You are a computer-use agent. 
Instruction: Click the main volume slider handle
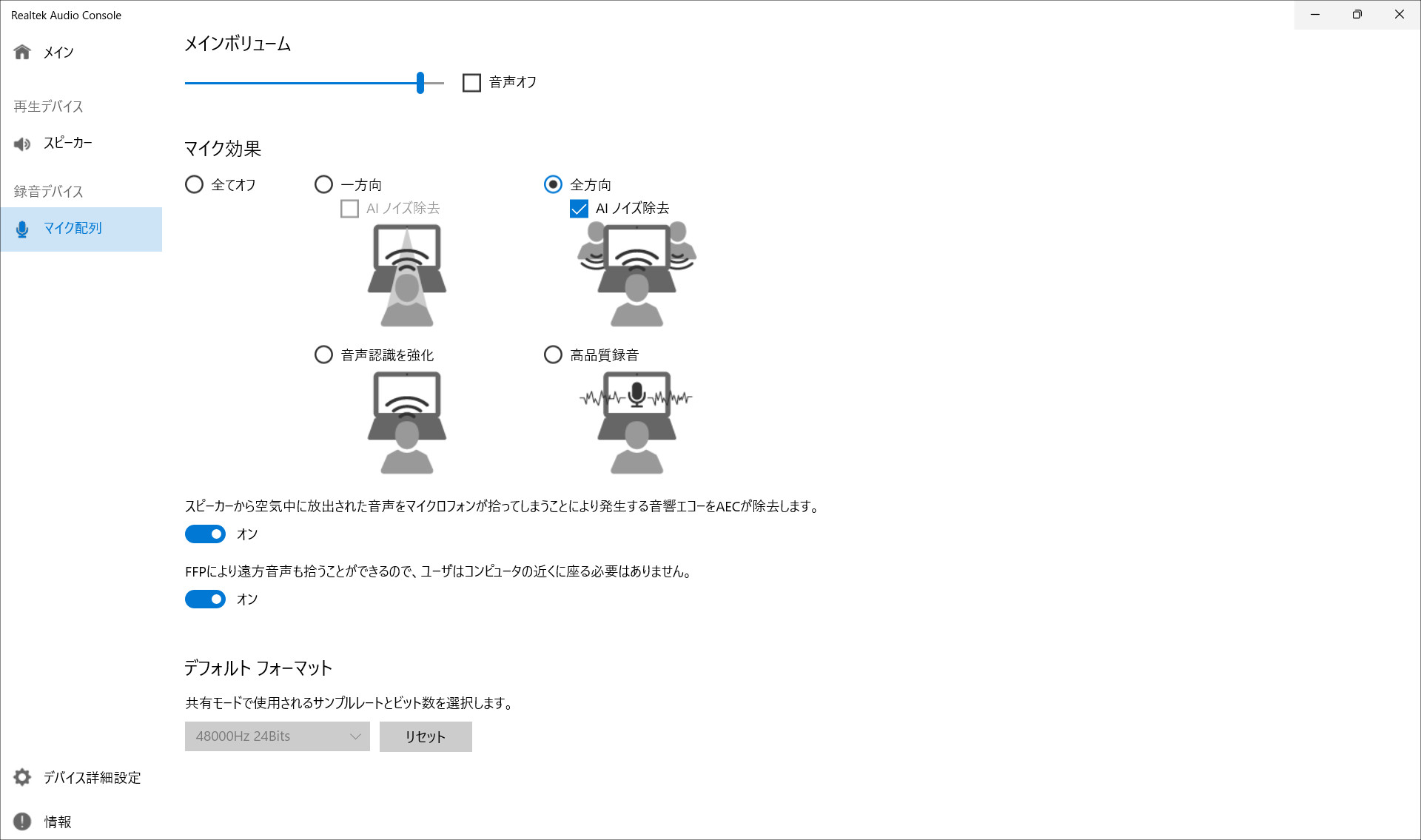[420, 83]
